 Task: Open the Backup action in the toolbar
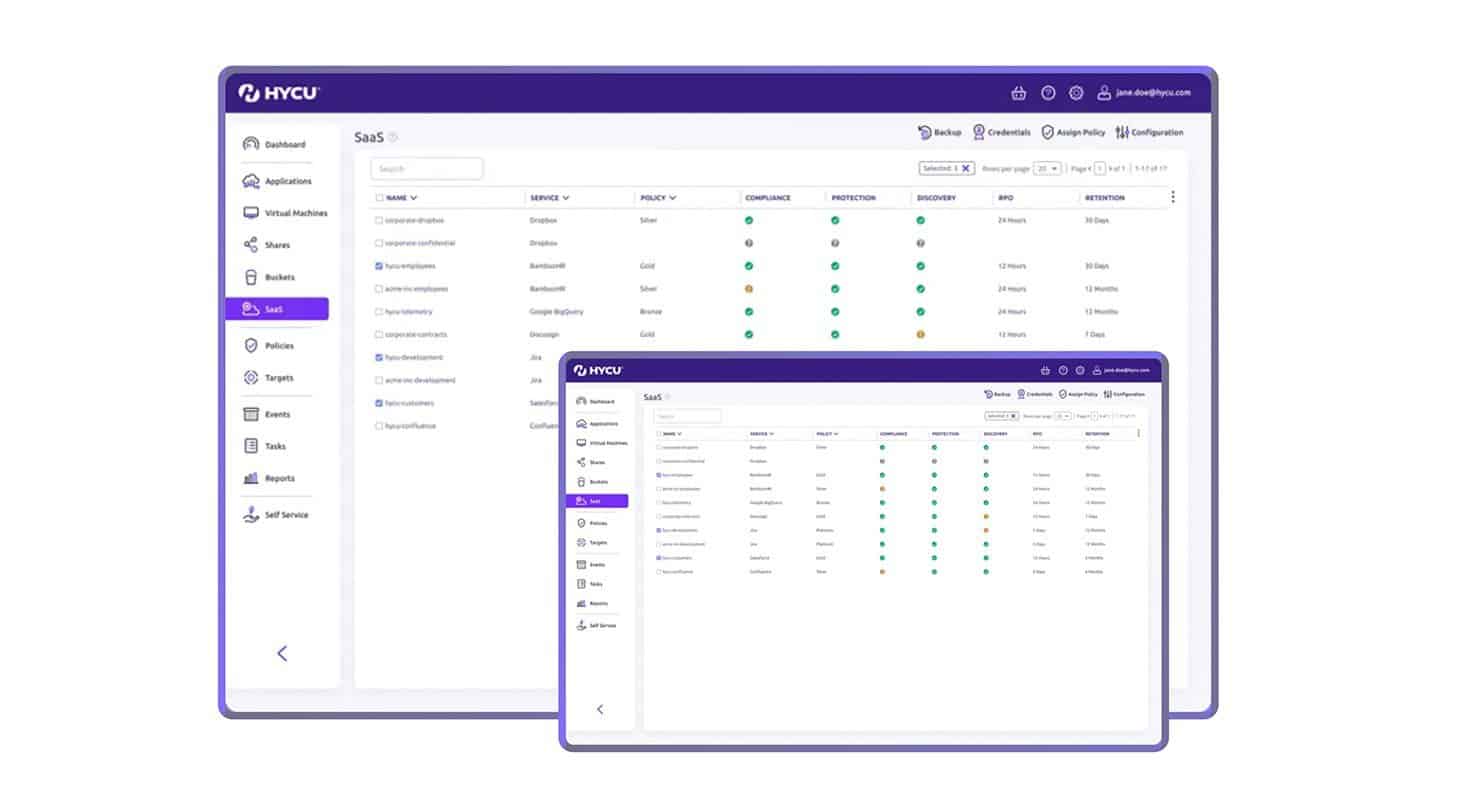[x=925, y=132]
